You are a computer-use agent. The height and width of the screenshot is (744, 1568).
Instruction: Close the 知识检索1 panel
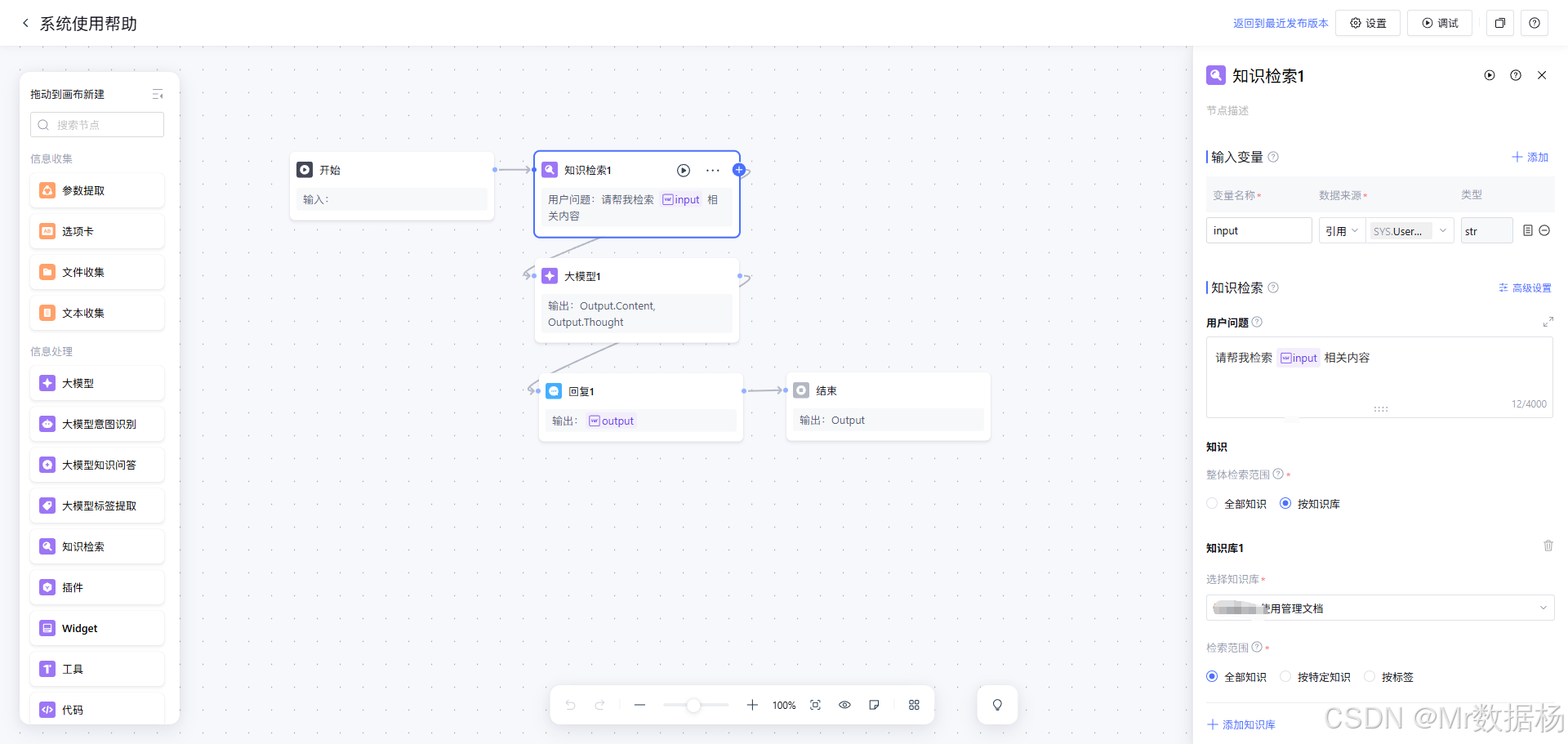click(x=1542, y=75)
